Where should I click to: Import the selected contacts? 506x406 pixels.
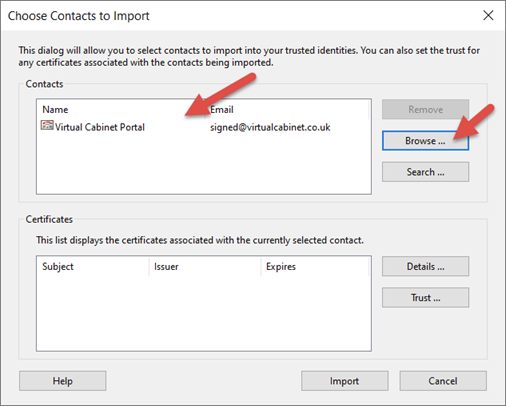pyautogui.click(x=345, y=381)
